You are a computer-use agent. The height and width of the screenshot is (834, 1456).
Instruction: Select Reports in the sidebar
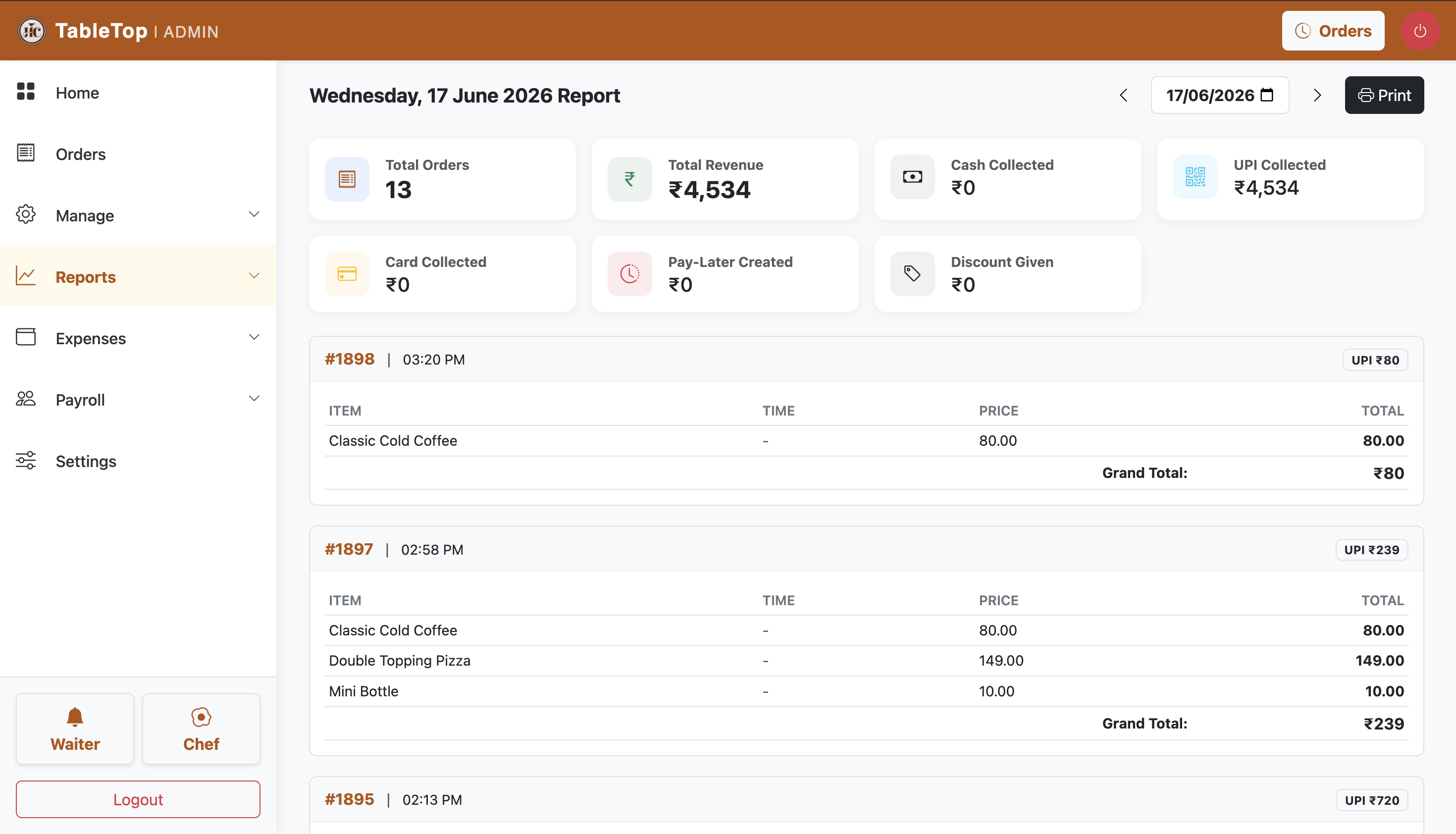tap(138, 276)
